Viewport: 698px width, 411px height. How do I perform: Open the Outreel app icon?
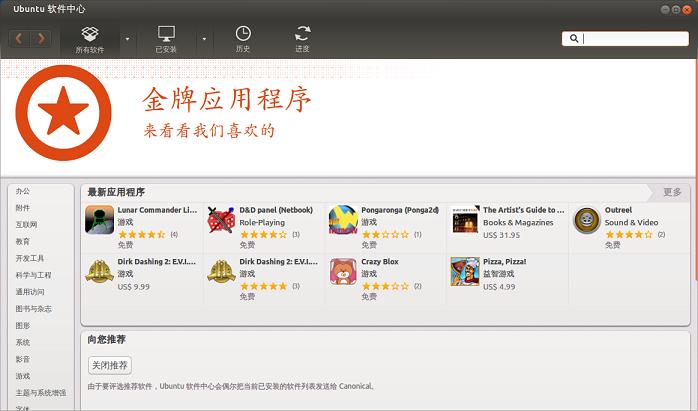click(x=587, y=220)
